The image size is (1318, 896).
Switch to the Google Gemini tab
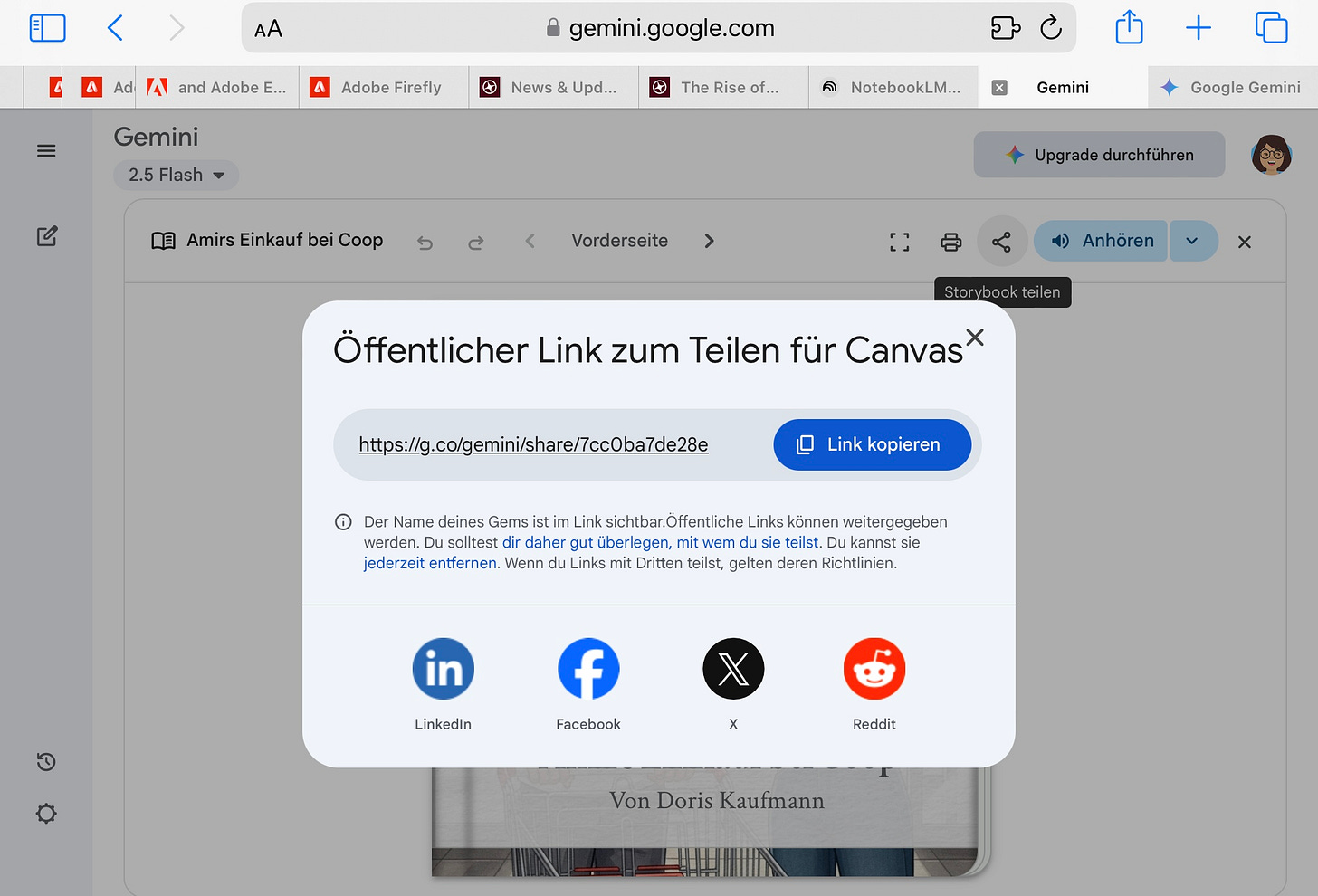[x=1233, y=88]
